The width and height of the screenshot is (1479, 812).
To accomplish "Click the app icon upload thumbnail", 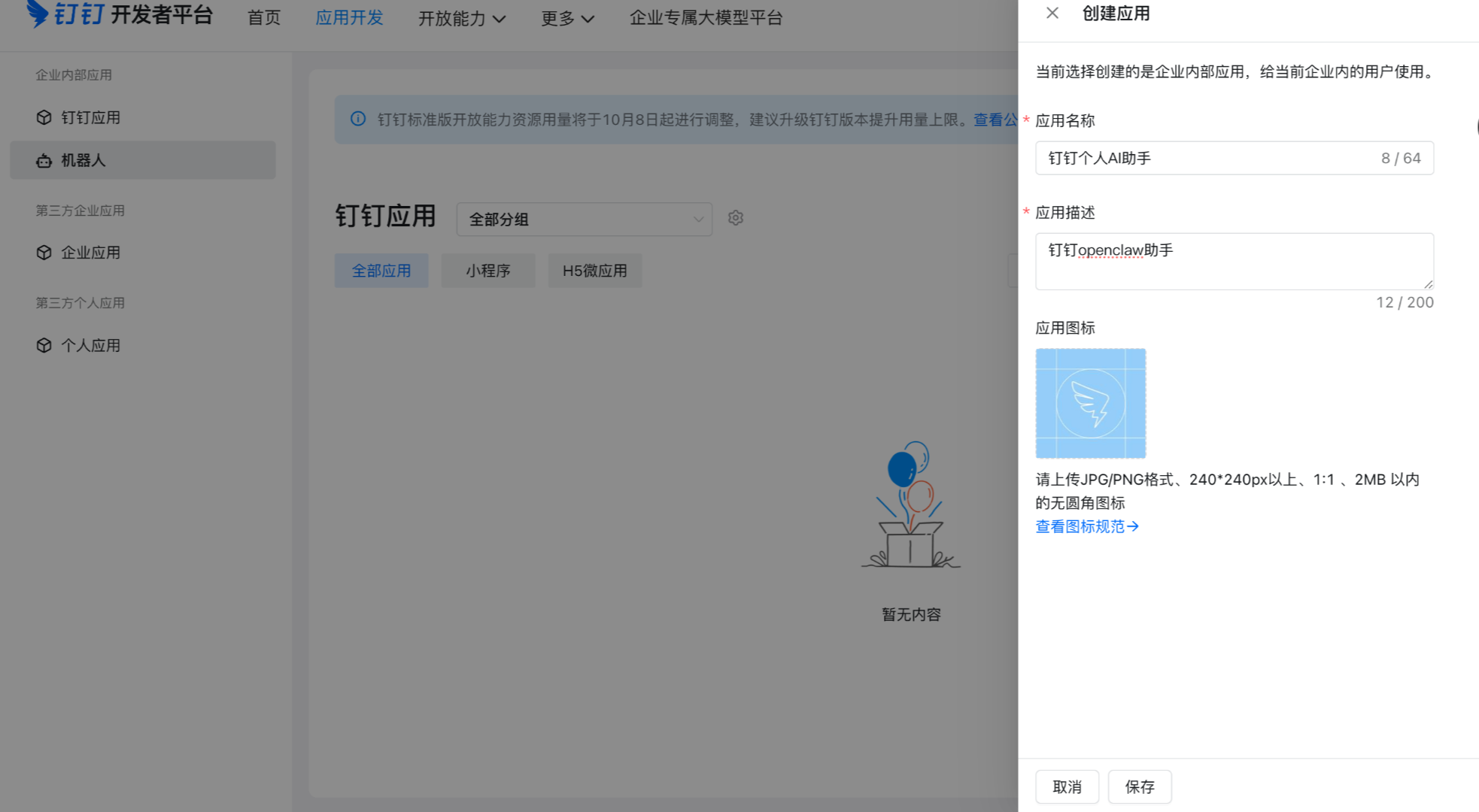I will coord(1090,403).
